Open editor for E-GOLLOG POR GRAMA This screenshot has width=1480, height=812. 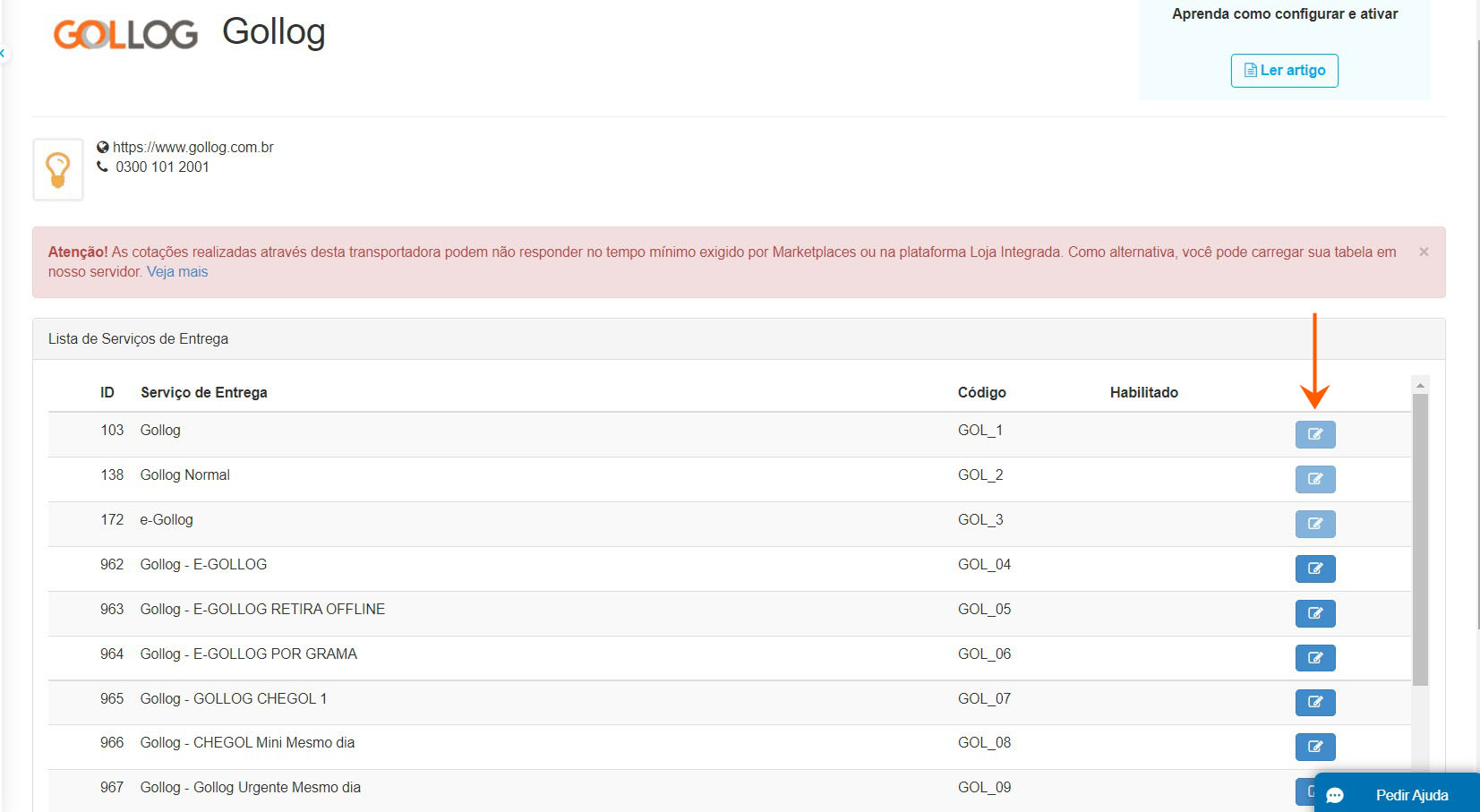(x=1314, y=658)
